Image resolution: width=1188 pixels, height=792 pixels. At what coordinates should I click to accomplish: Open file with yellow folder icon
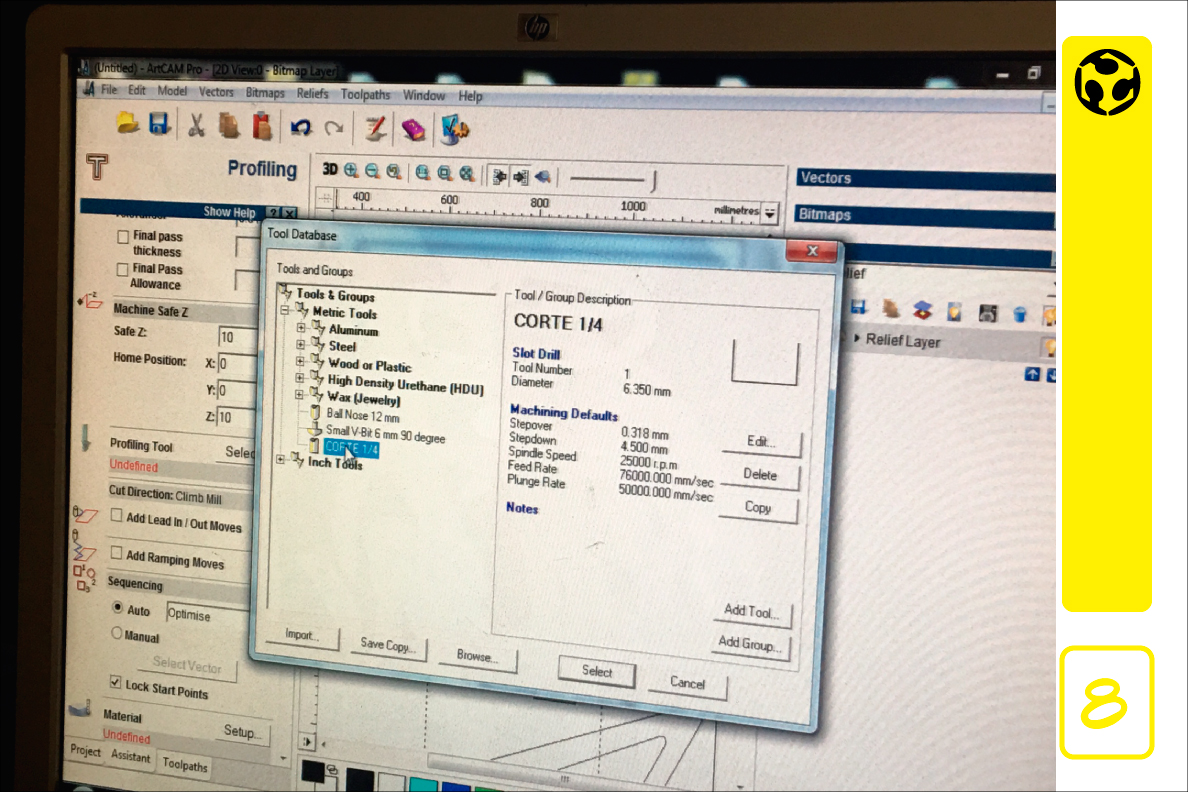[127, 123]
